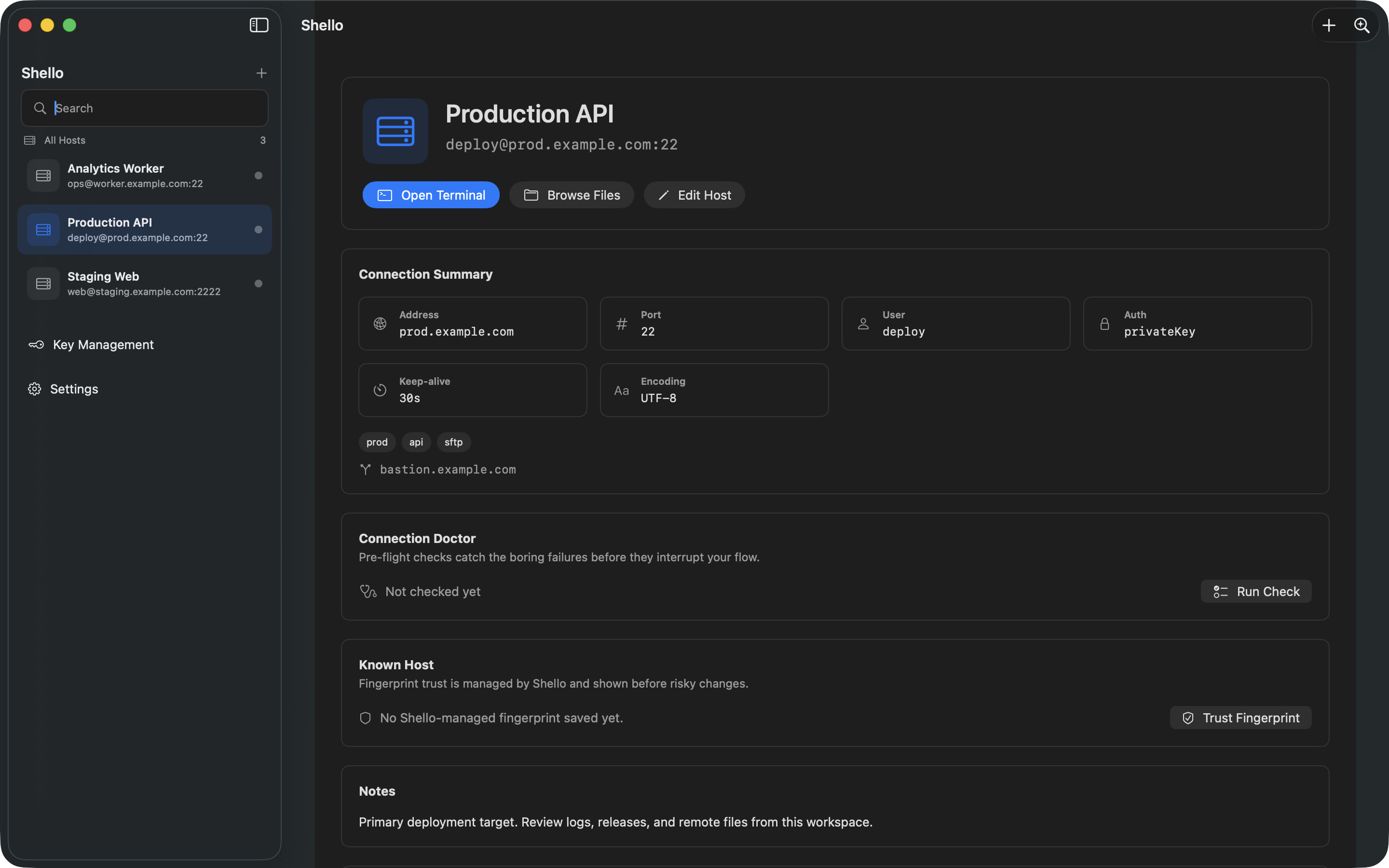
Task: Click the clock icon in the Keep-alive card
Action: coord(380,391)
